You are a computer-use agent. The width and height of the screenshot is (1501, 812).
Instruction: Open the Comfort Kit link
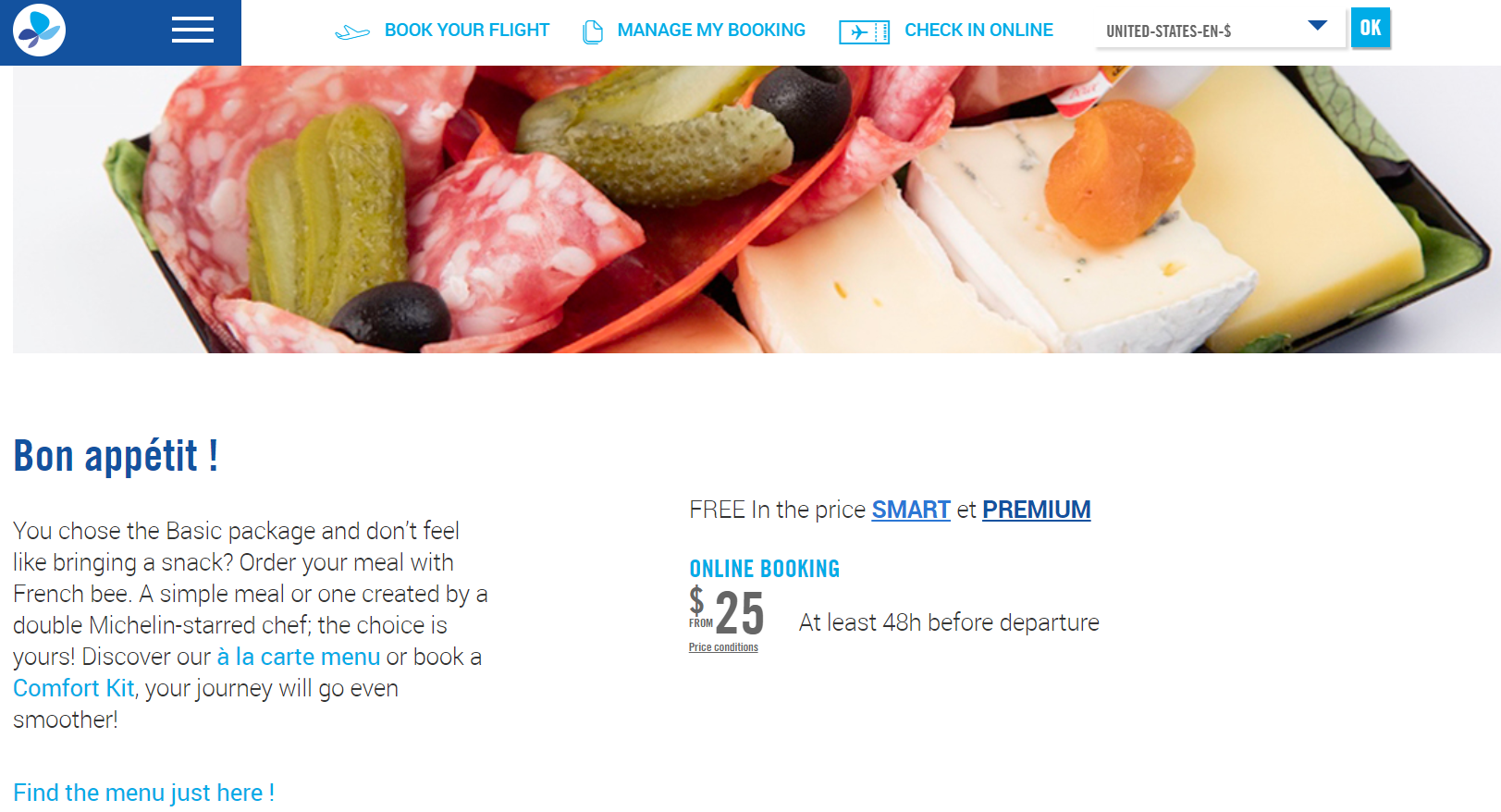click(74, 688)
